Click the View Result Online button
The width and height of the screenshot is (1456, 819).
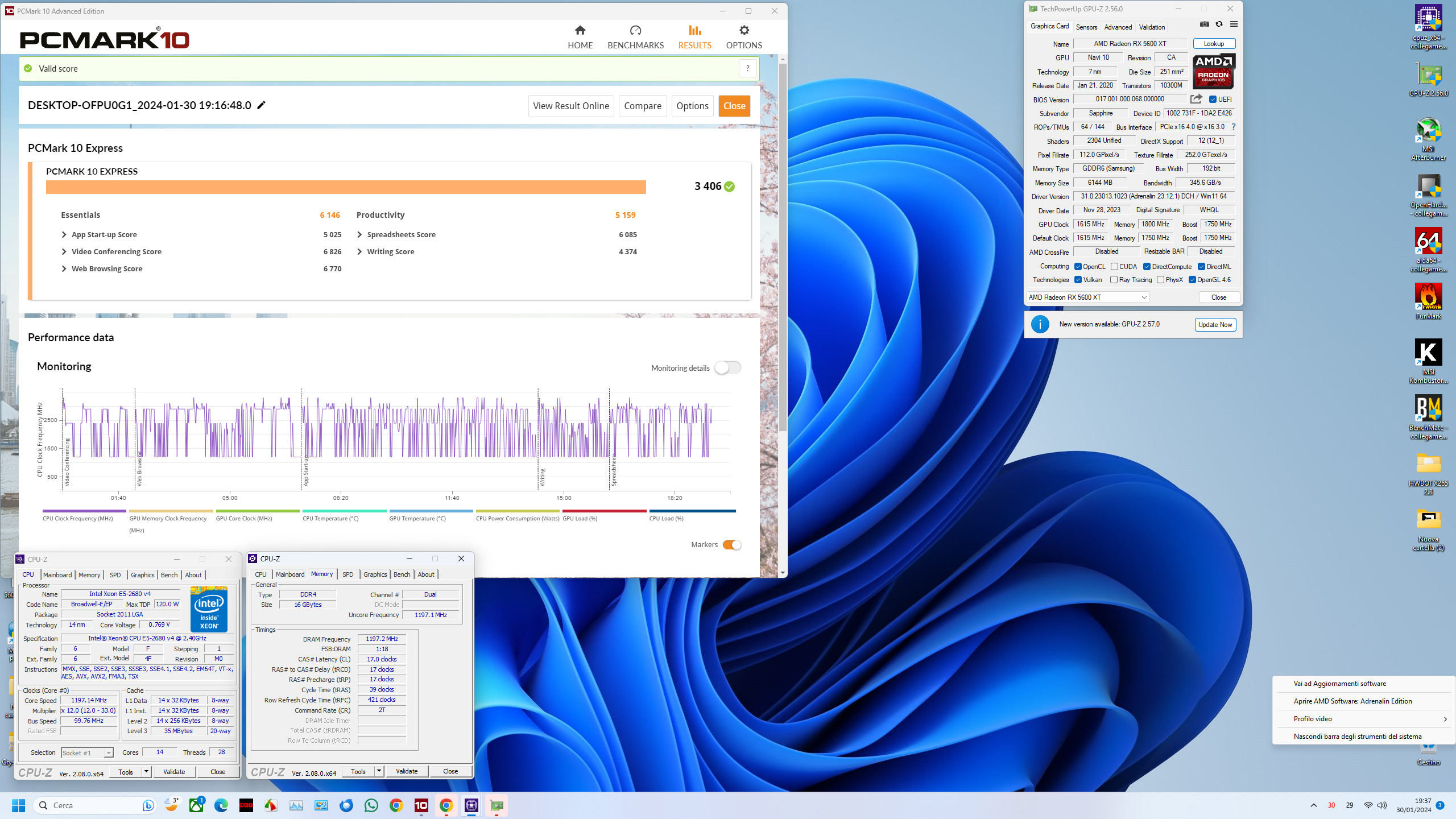click(571, 106)
